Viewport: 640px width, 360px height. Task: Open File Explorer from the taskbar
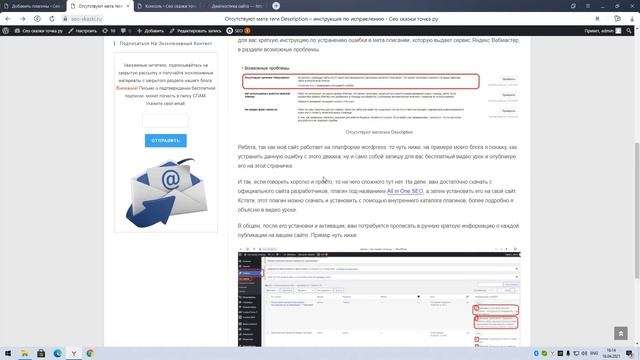24,353
